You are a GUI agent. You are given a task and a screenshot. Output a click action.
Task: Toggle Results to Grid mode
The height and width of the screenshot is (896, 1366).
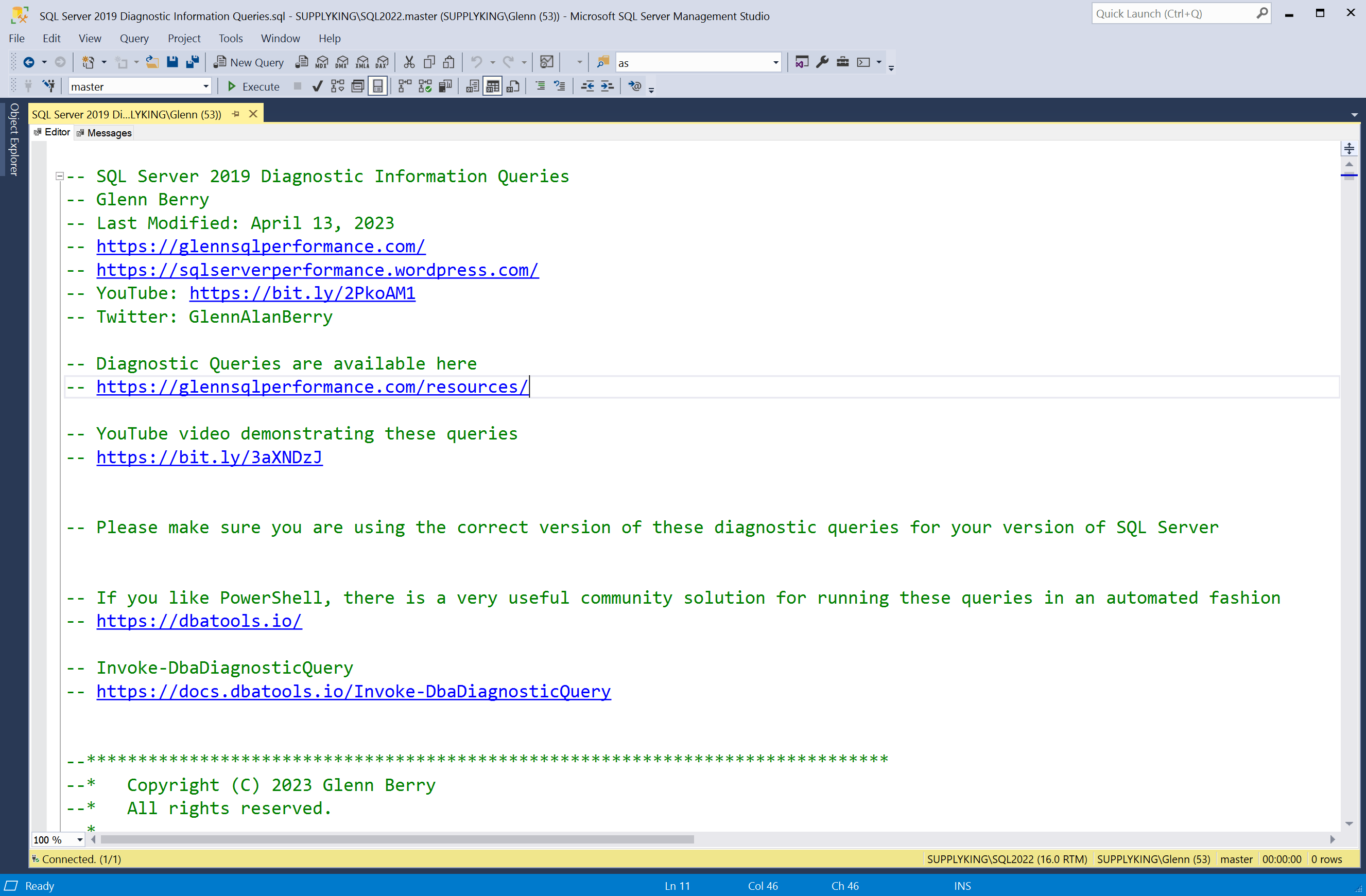492,86
